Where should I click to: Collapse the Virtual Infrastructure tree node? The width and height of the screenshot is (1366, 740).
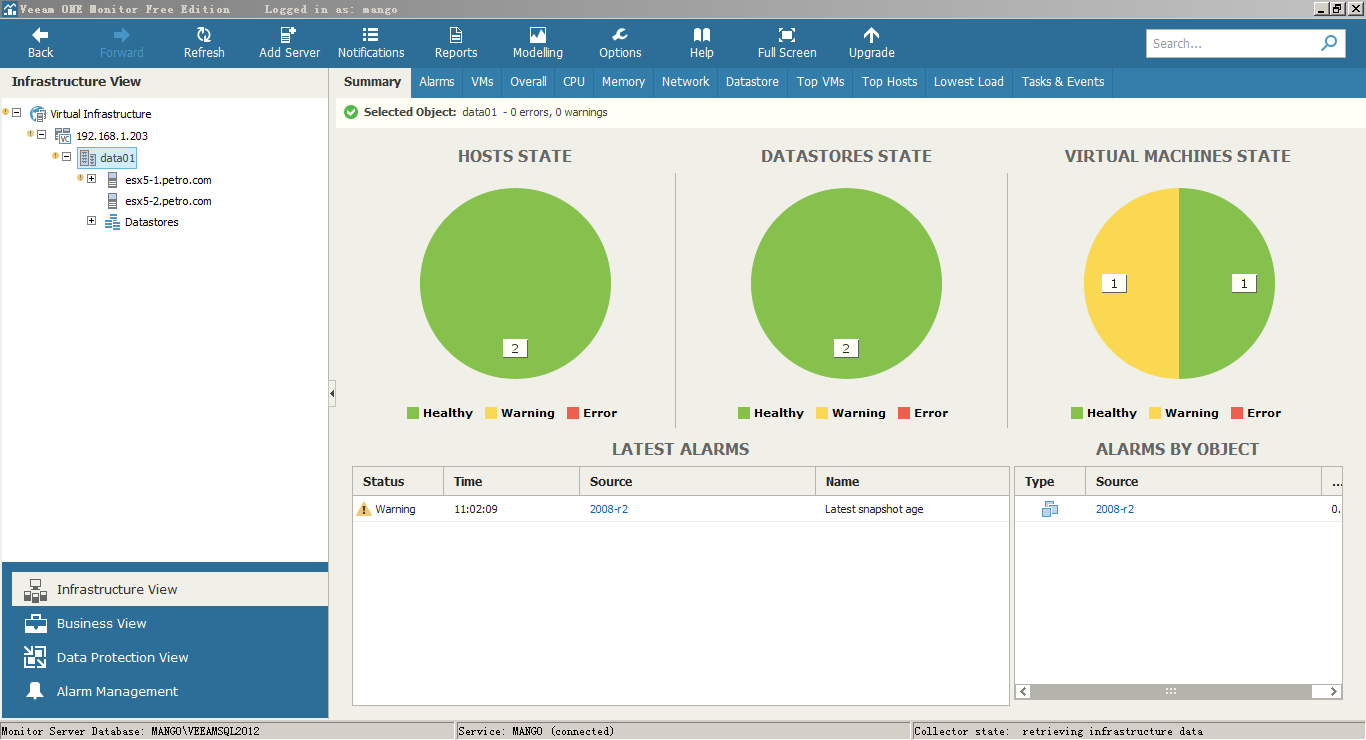tap(16, 113)
